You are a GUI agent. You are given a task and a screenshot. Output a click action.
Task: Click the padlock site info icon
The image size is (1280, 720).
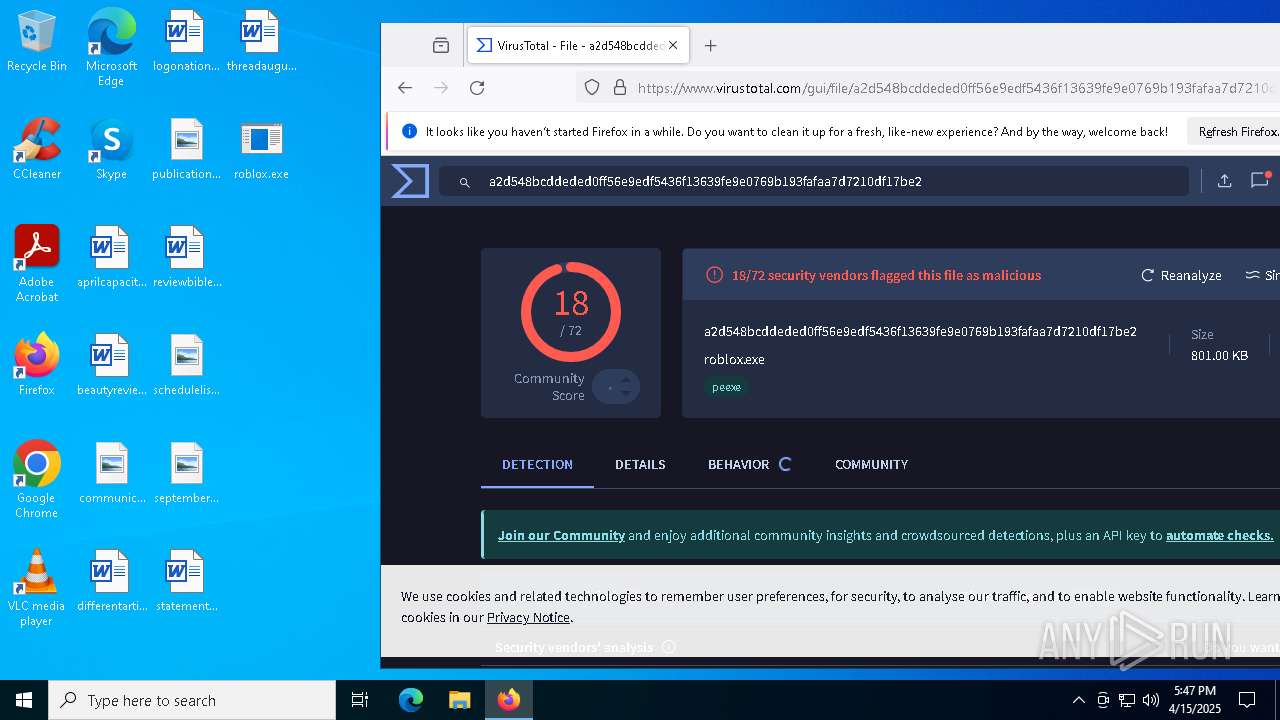[620, 88]
